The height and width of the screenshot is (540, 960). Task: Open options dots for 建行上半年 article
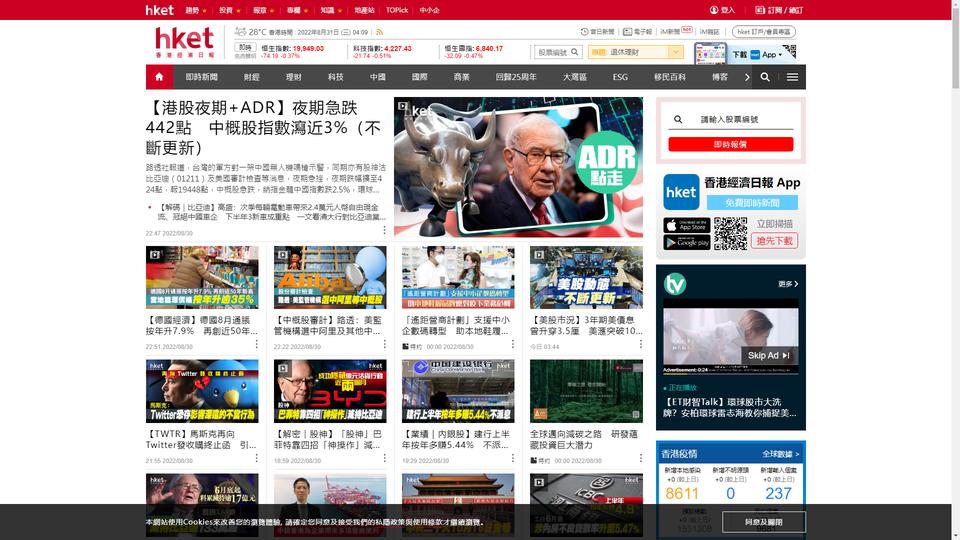click(512, 458)
